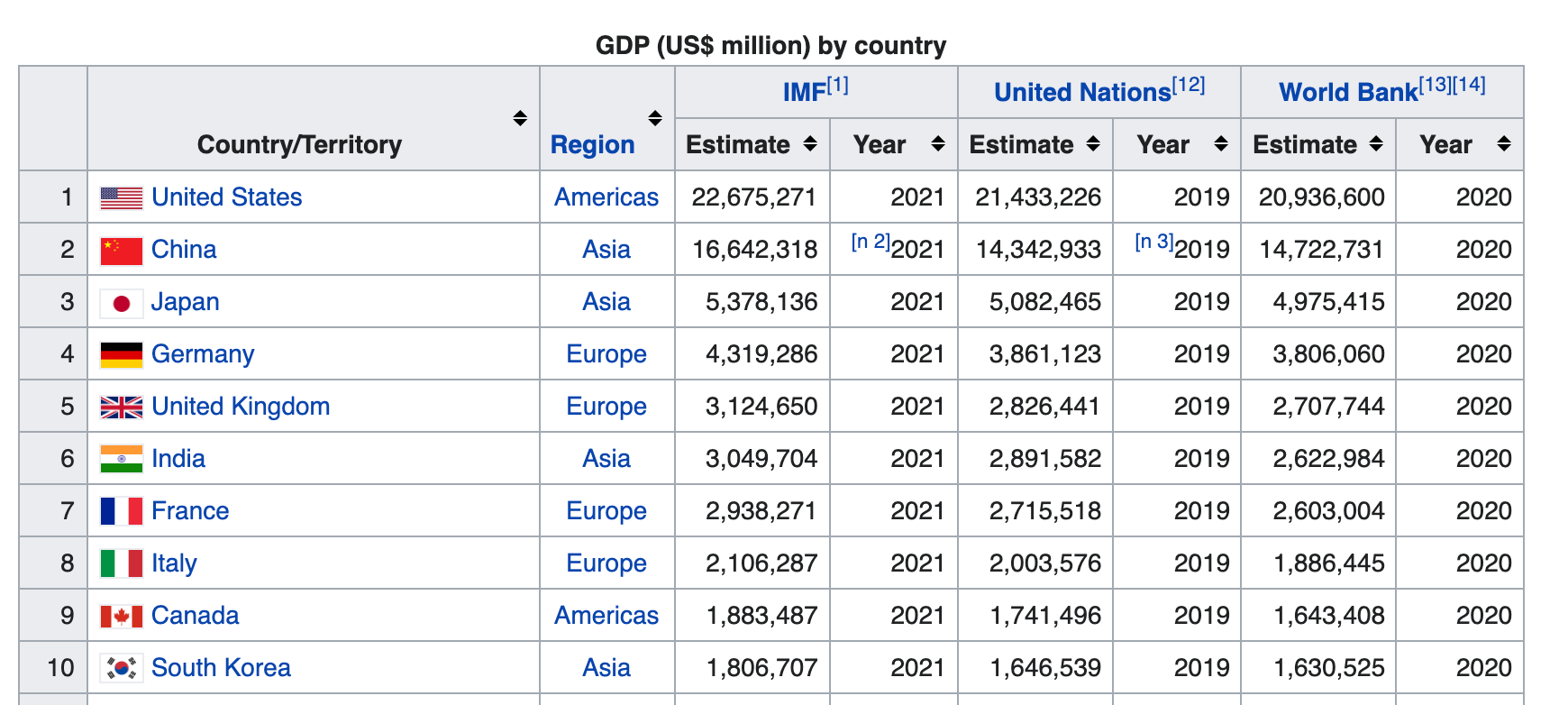Image resolution: width=1568 pixels, height=705 pixels.
Task: Open Americas region link in United States row
Action: coord(606,197)
